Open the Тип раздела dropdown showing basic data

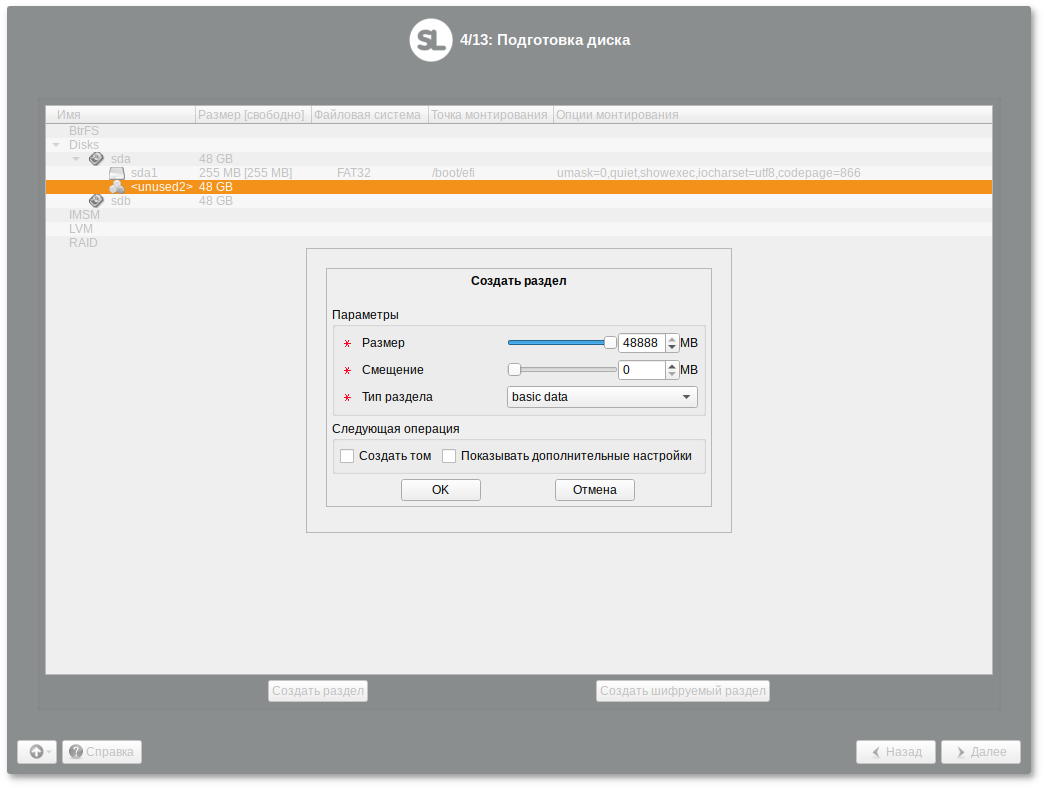point(601,396)
